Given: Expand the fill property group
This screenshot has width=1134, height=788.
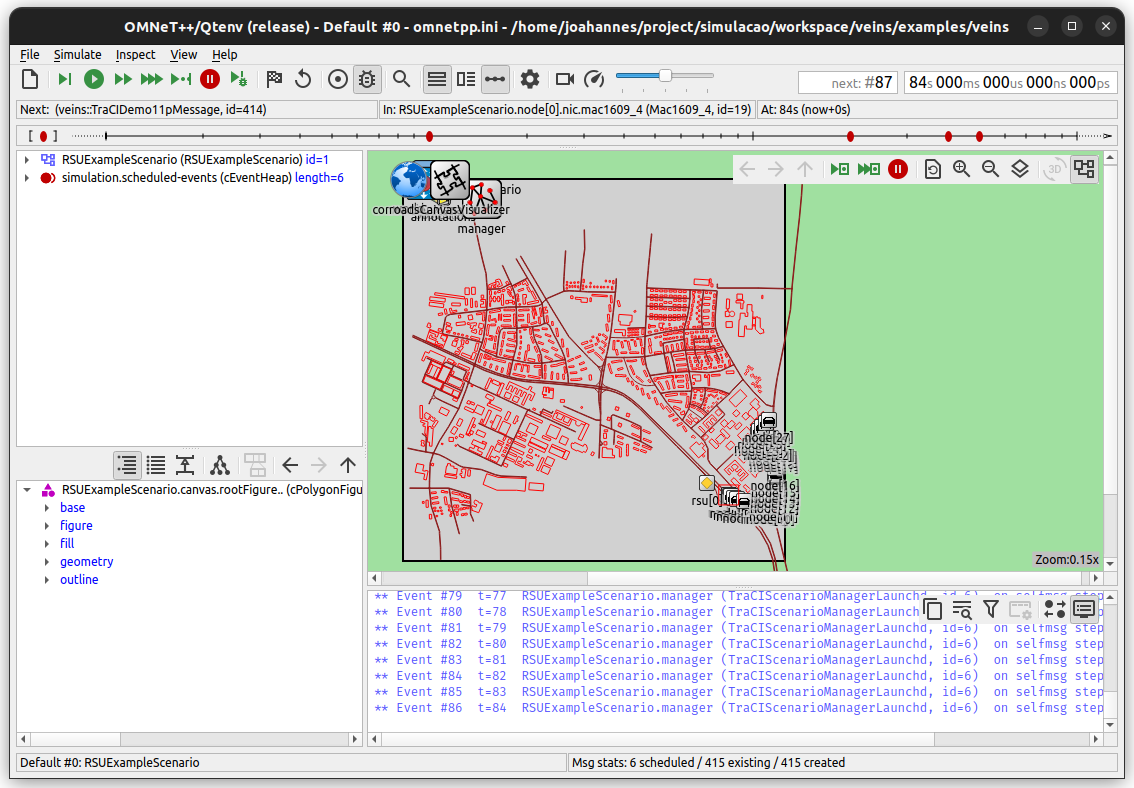Looking at the screenshot, I should (47, 544).
